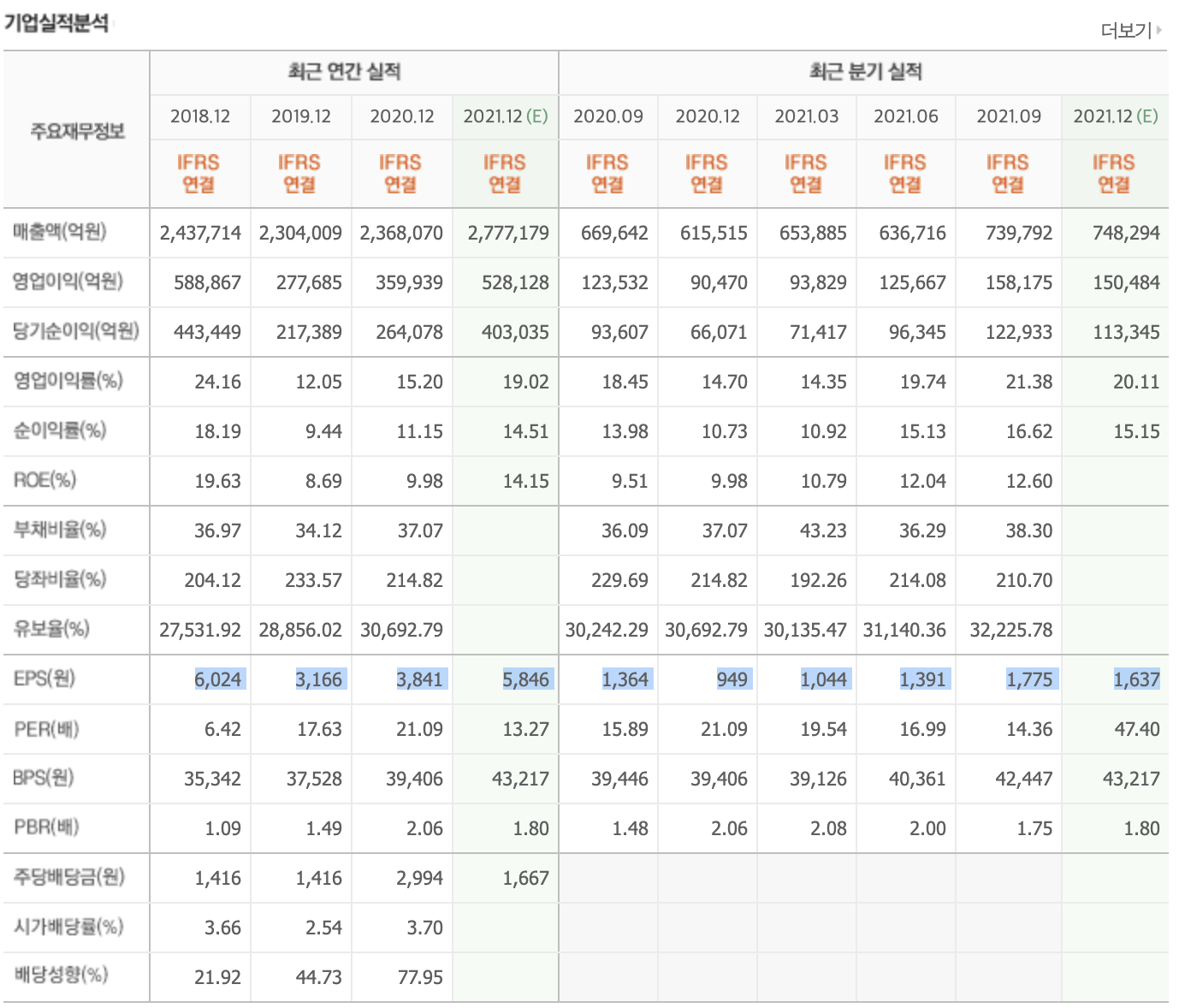Click the dividend per share value 1,667
The height and width of the screenshot is (1008, 1179).
[526, 878]
